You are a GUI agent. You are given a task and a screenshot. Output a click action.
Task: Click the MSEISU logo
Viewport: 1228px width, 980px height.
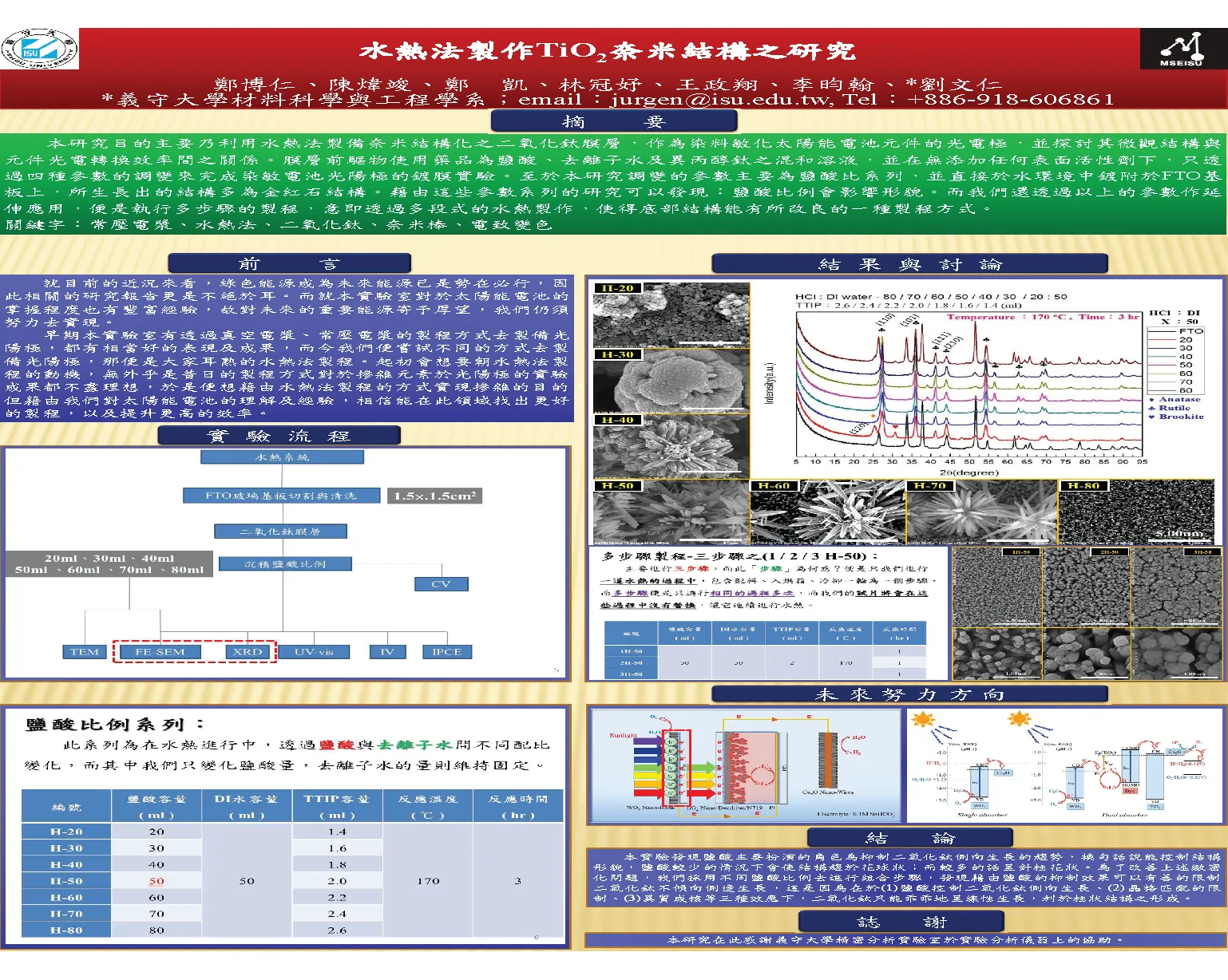point(1182,49)
